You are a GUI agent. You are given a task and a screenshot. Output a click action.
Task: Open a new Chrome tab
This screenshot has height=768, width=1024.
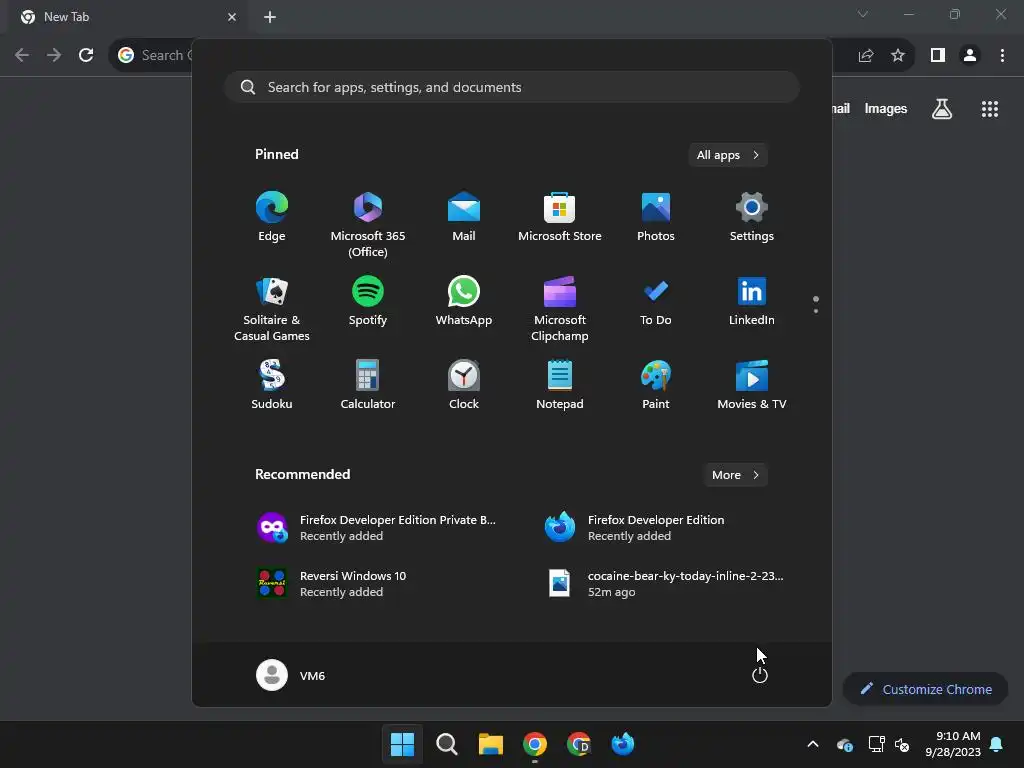click(270, 17)
